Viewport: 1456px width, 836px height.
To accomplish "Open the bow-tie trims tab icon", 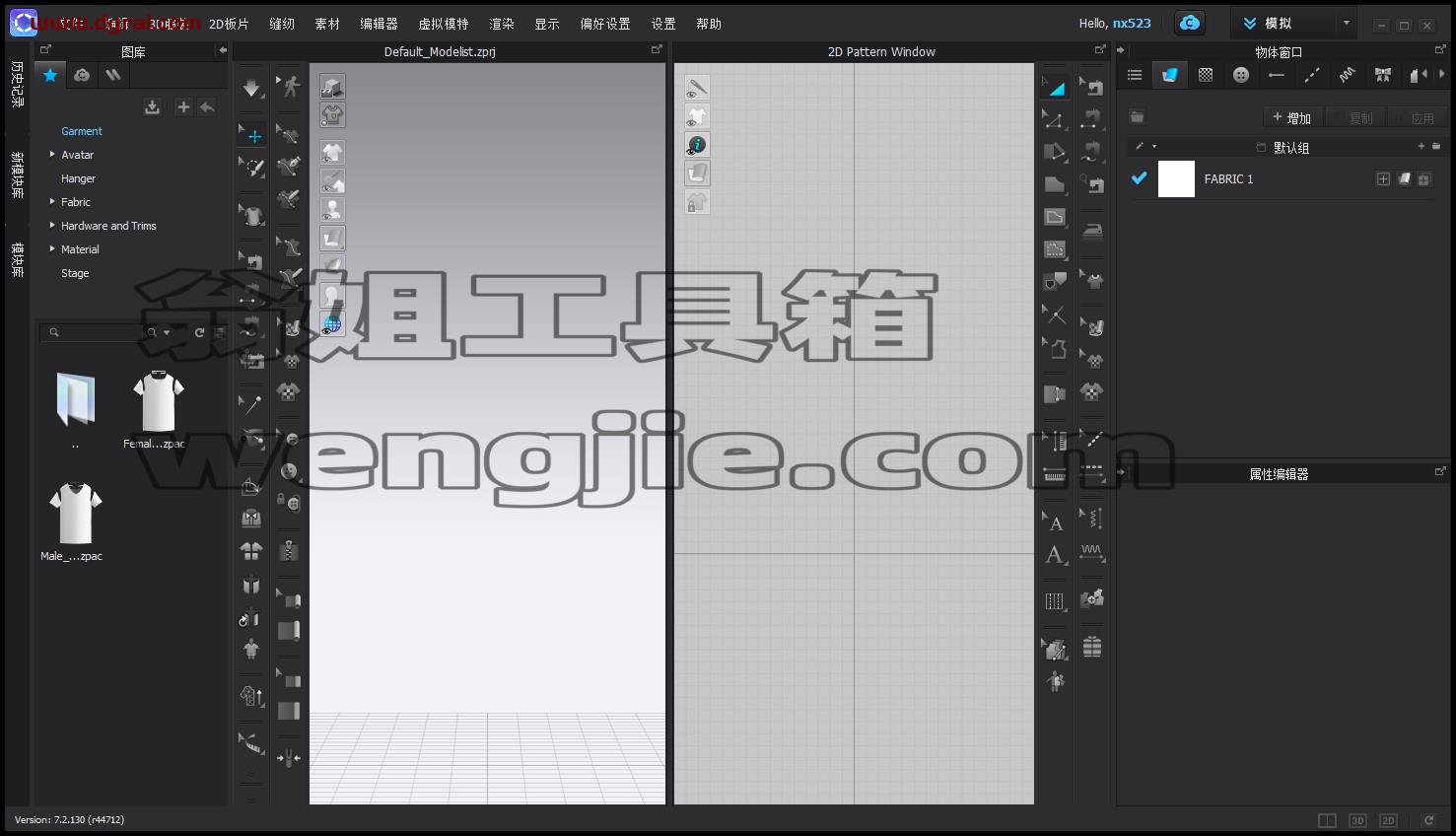I will tap(1382, 75).
